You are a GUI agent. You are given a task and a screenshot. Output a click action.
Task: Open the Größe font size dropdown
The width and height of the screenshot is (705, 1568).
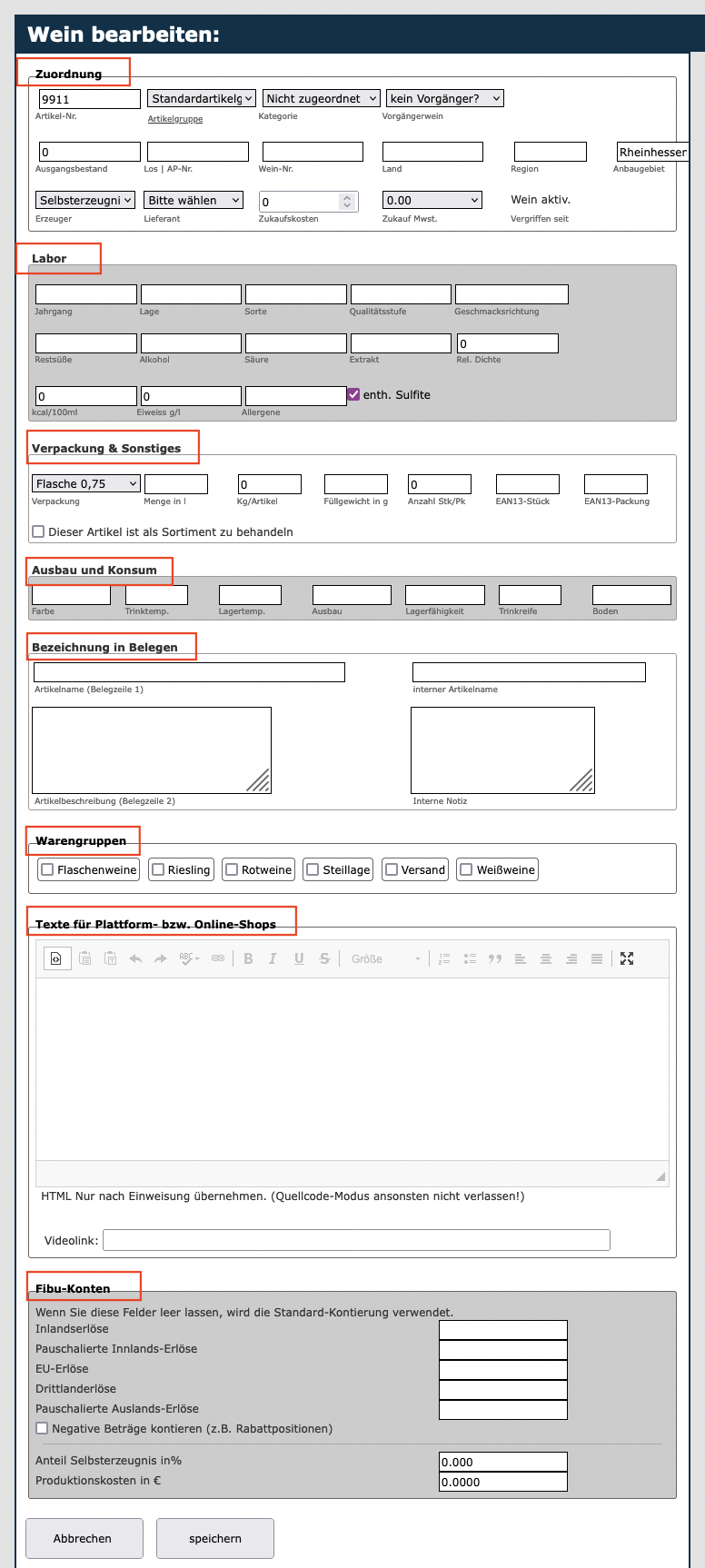pos(385,958)
